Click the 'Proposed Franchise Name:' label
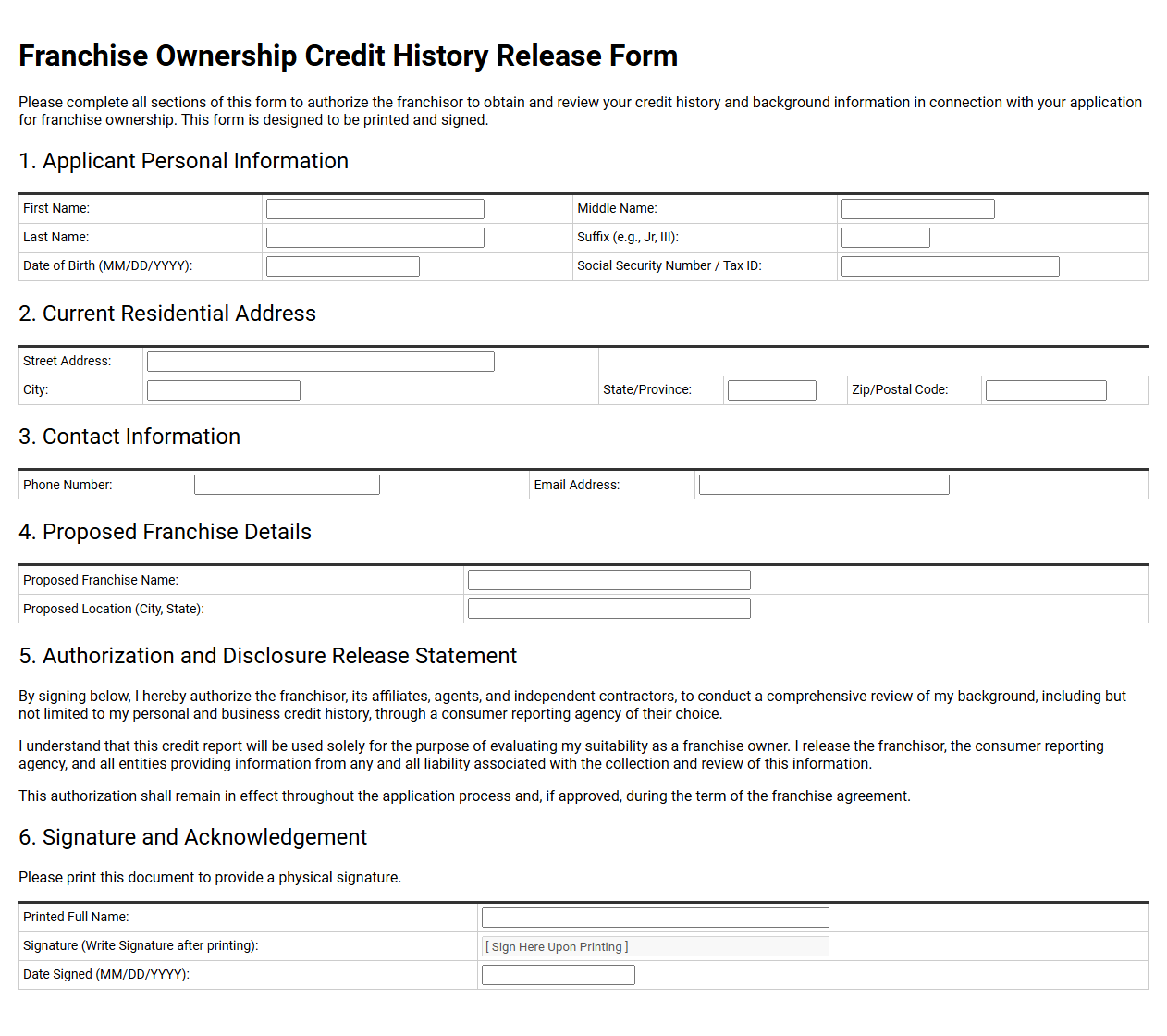Image resolution: width=1167 pixels, height=1036 pixels. (101, 580)
